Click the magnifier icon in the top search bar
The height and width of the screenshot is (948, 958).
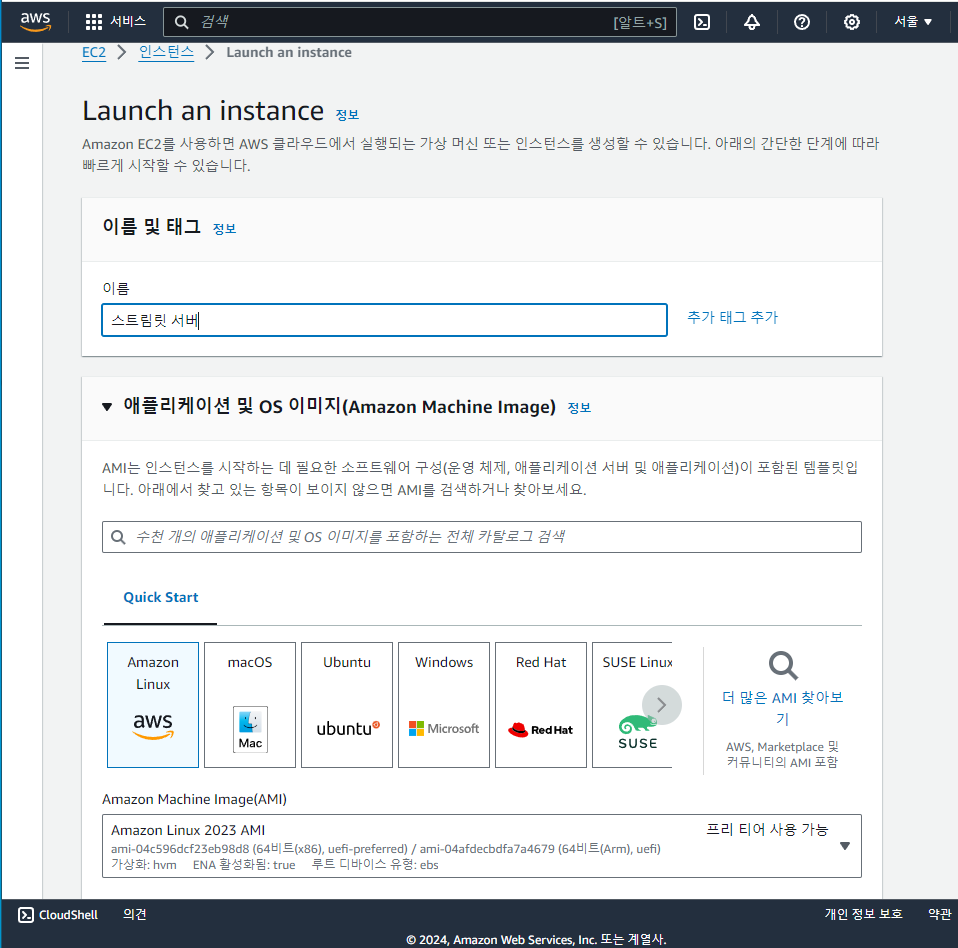pyautogui.click(x=181, y=23)
